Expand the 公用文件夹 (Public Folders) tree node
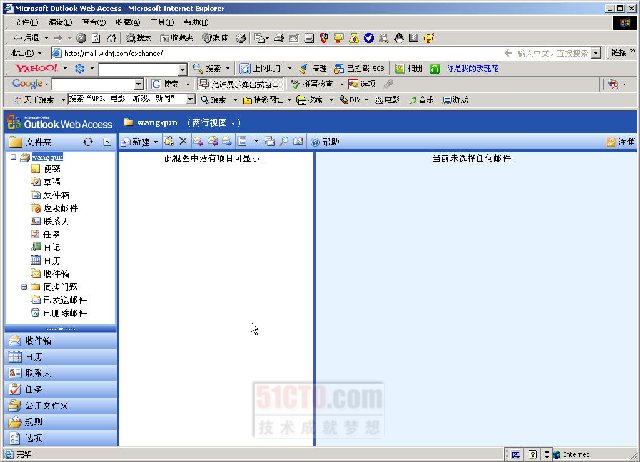 (x=23, y=286)
